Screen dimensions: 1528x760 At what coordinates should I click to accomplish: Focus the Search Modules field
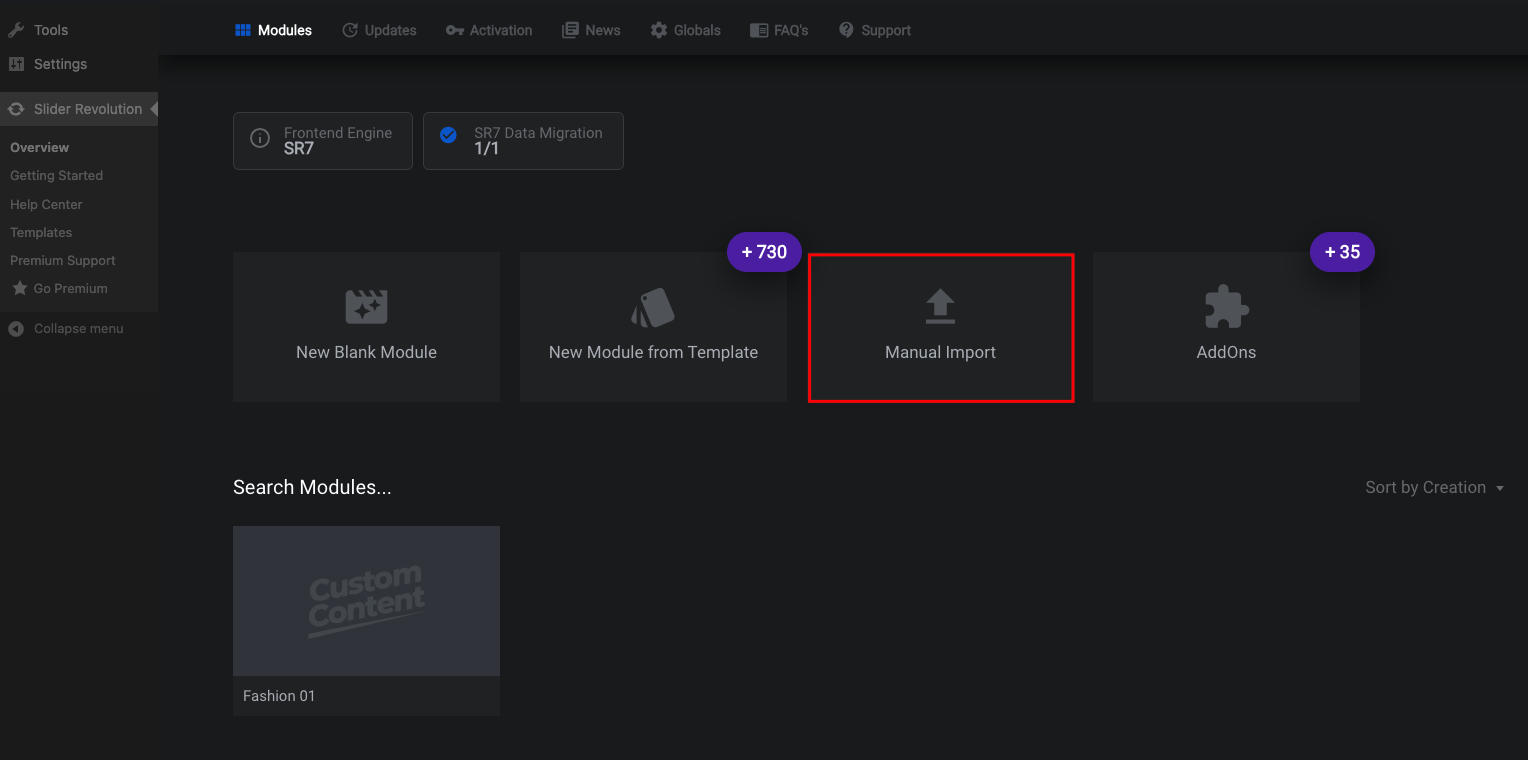tap(312, 487)
